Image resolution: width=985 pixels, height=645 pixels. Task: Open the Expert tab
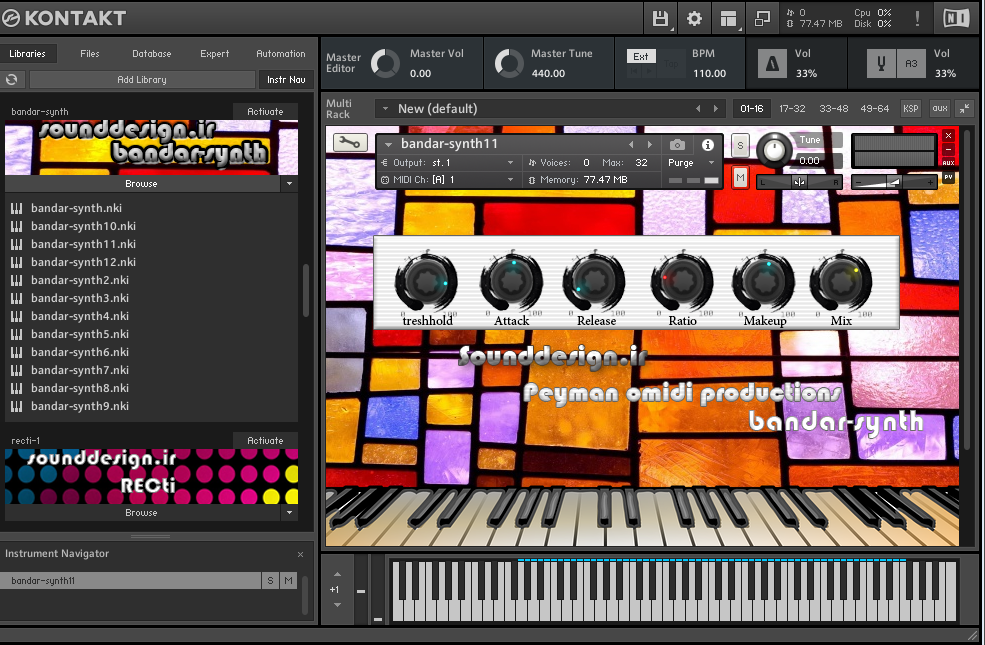[215, 53]
